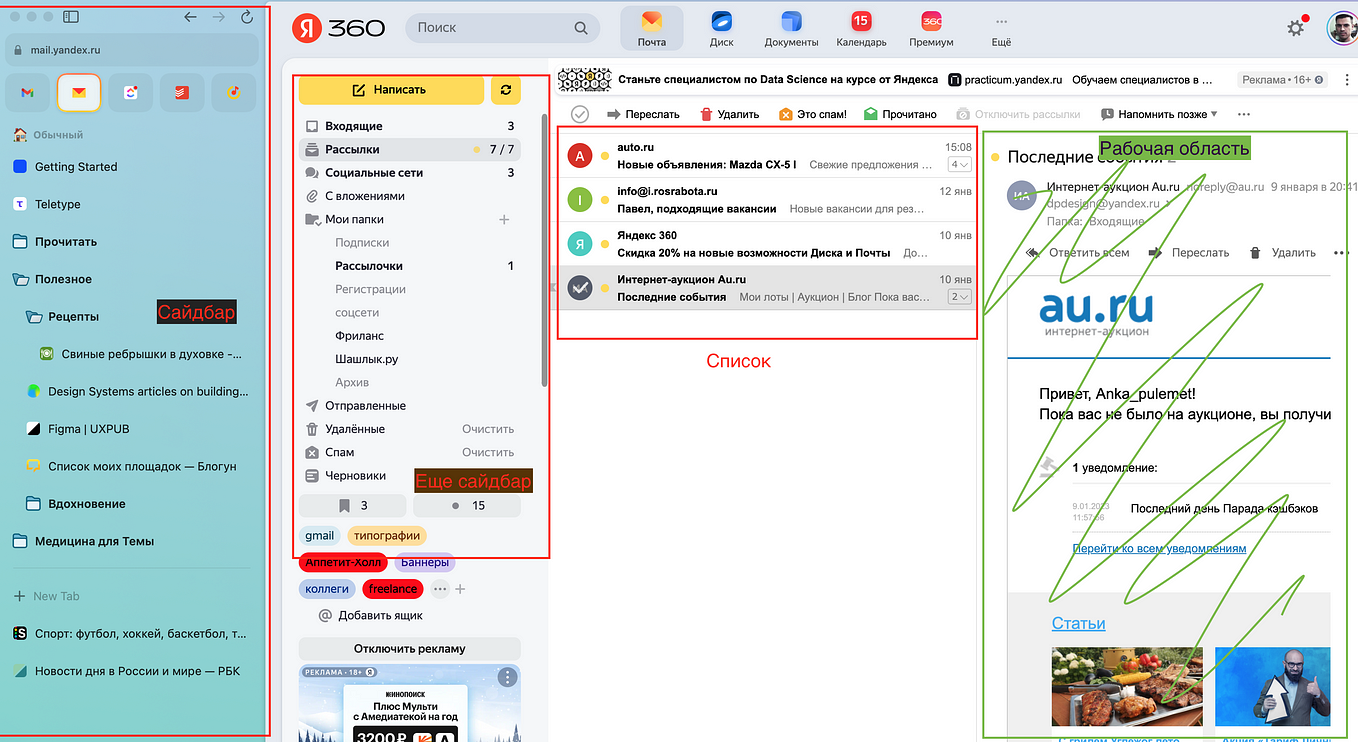This screenshot has height=742, width=1358.
Task: Select the freelance label tag
Action: tap(393, 589)
